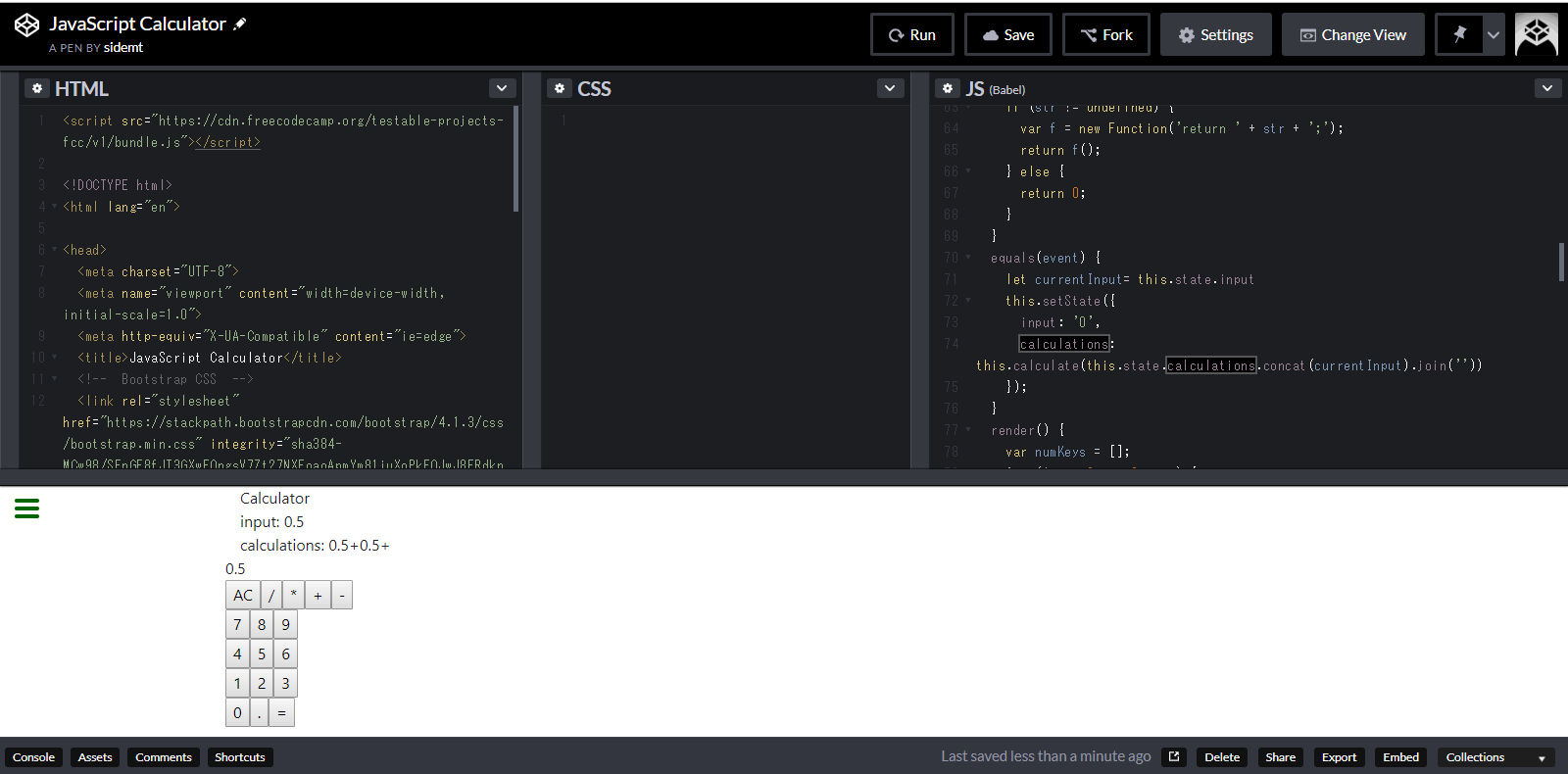The height and width of the screenshot is (774, 1568).
Task: Open HTML editor settings gear
Action: click(37, 88)
